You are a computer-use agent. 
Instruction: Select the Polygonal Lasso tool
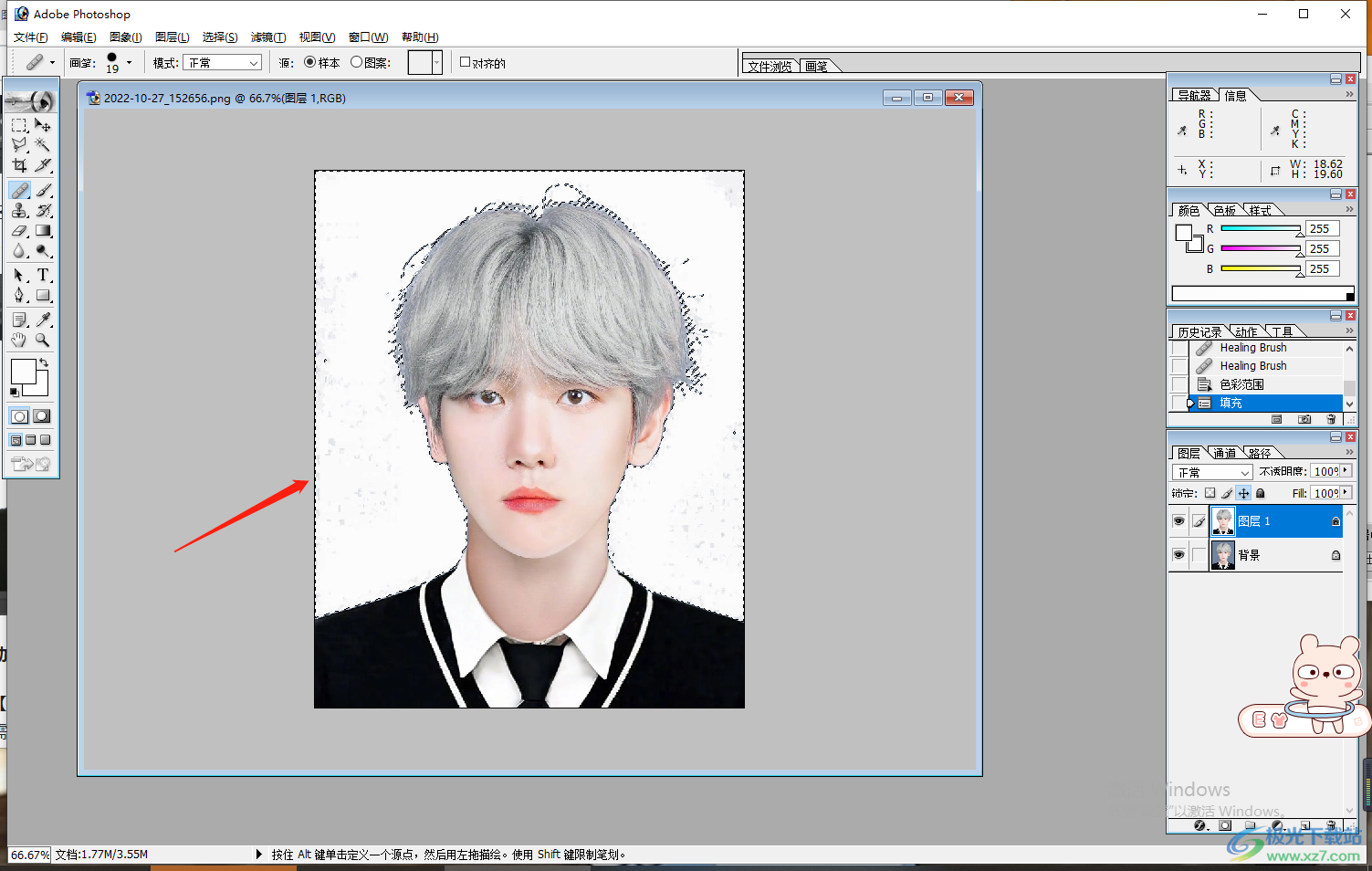click(19, 145)
